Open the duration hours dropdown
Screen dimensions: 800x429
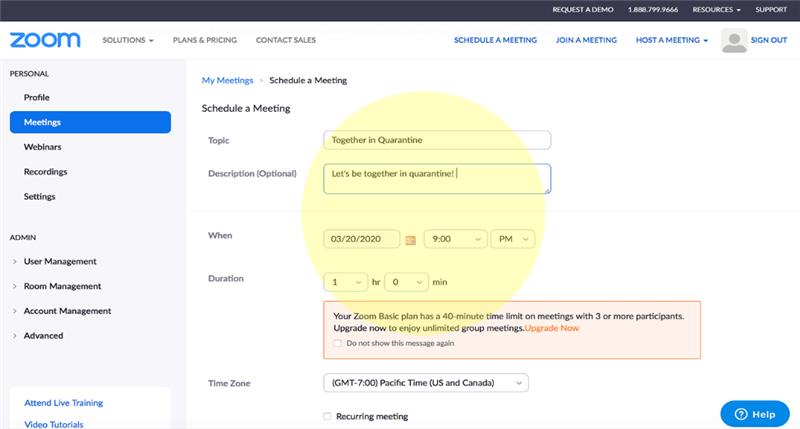pyautogui.click(x=345, y=282)
